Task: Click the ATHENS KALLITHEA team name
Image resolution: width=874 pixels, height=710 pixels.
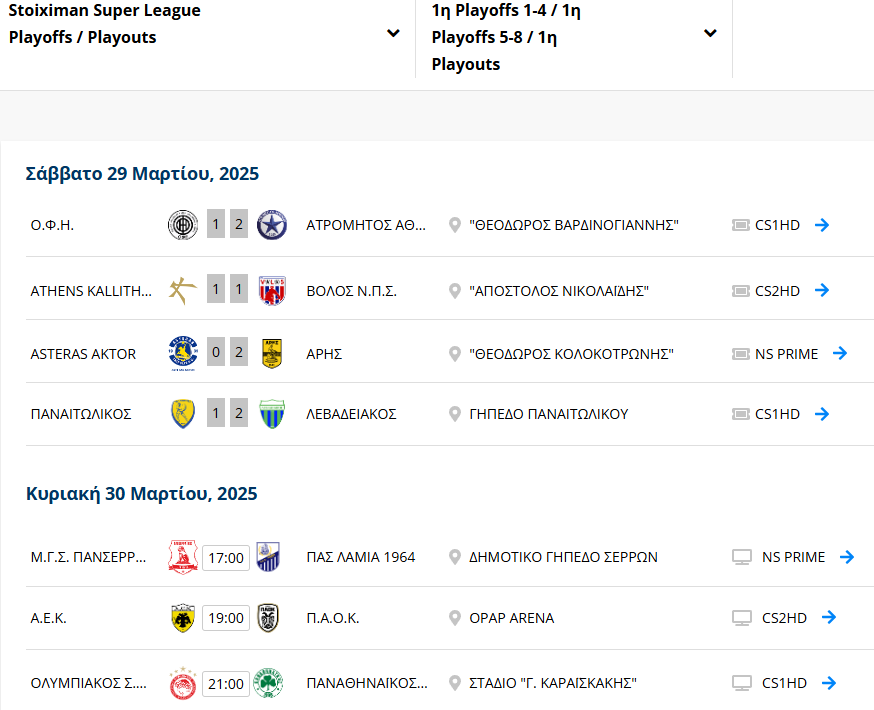Action: 91,291
